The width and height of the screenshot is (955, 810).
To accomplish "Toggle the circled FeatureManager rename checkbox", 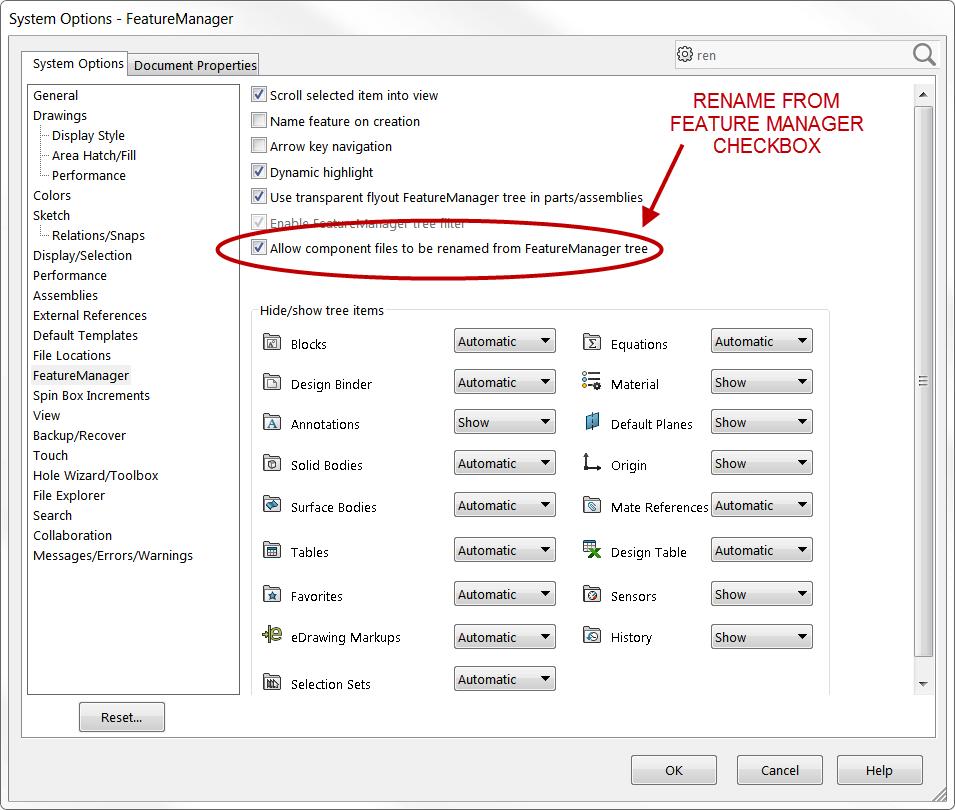I will (259, 247).
